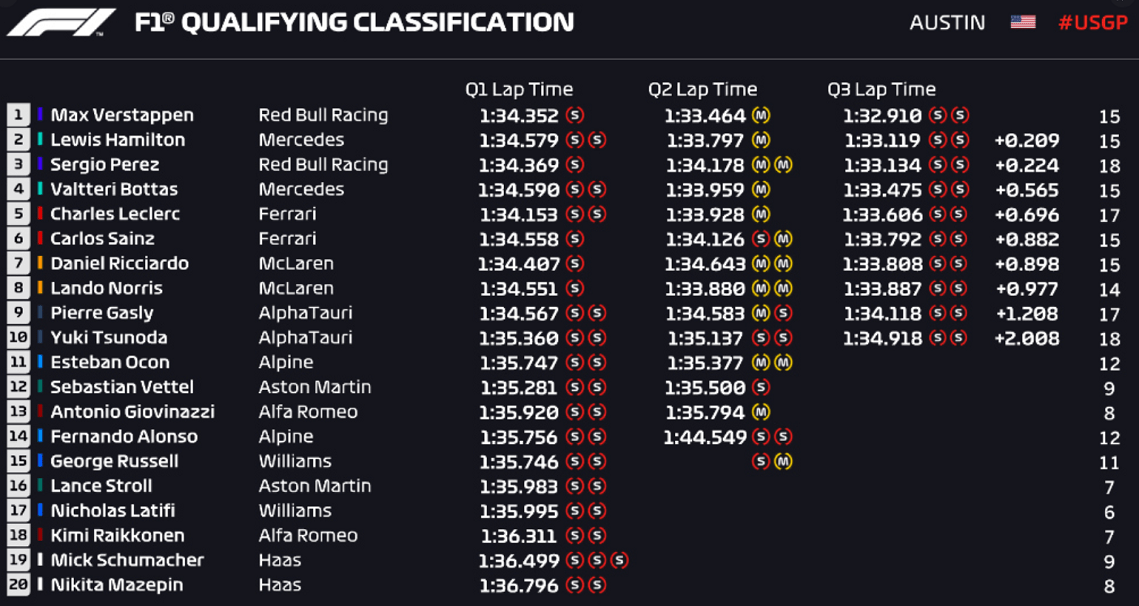Click Schumacher's third soft tyre icon
This screenshot has height=606, width=1139.
[618, 559]
